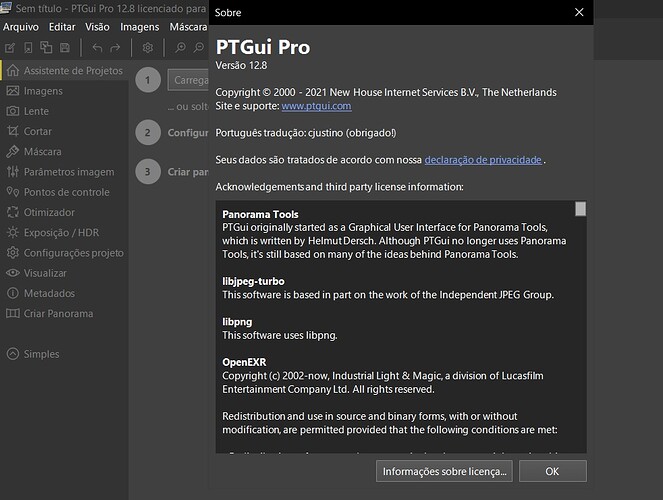Screen dimensions: 663x500
Task: Click the PTGui Pro dialog title heading
Action: pyautogui.click(x=263, y=47)
